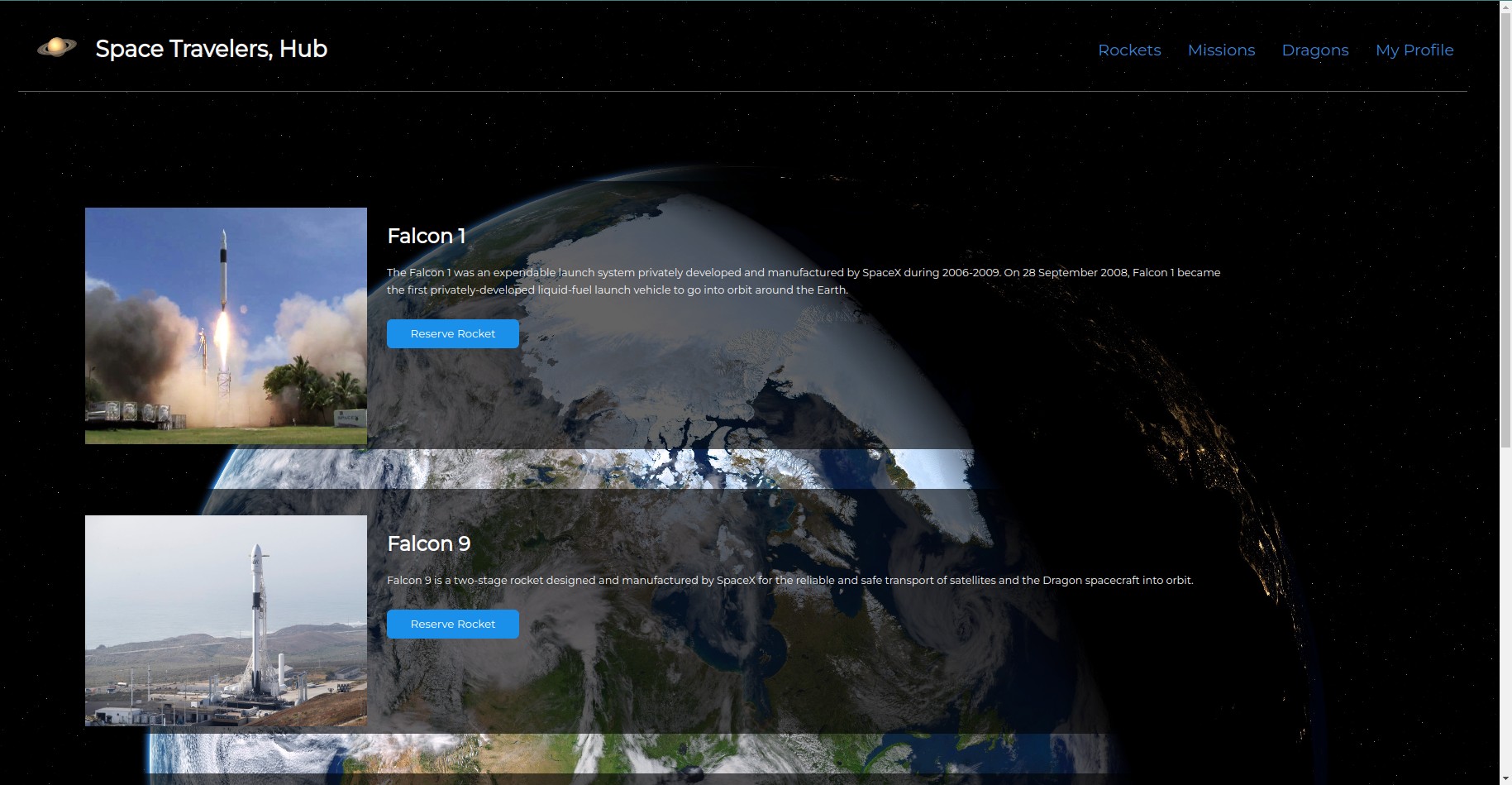Viewport: 1512px width, 785px height.
Task: Open My Profile page
Action: 1414,50
